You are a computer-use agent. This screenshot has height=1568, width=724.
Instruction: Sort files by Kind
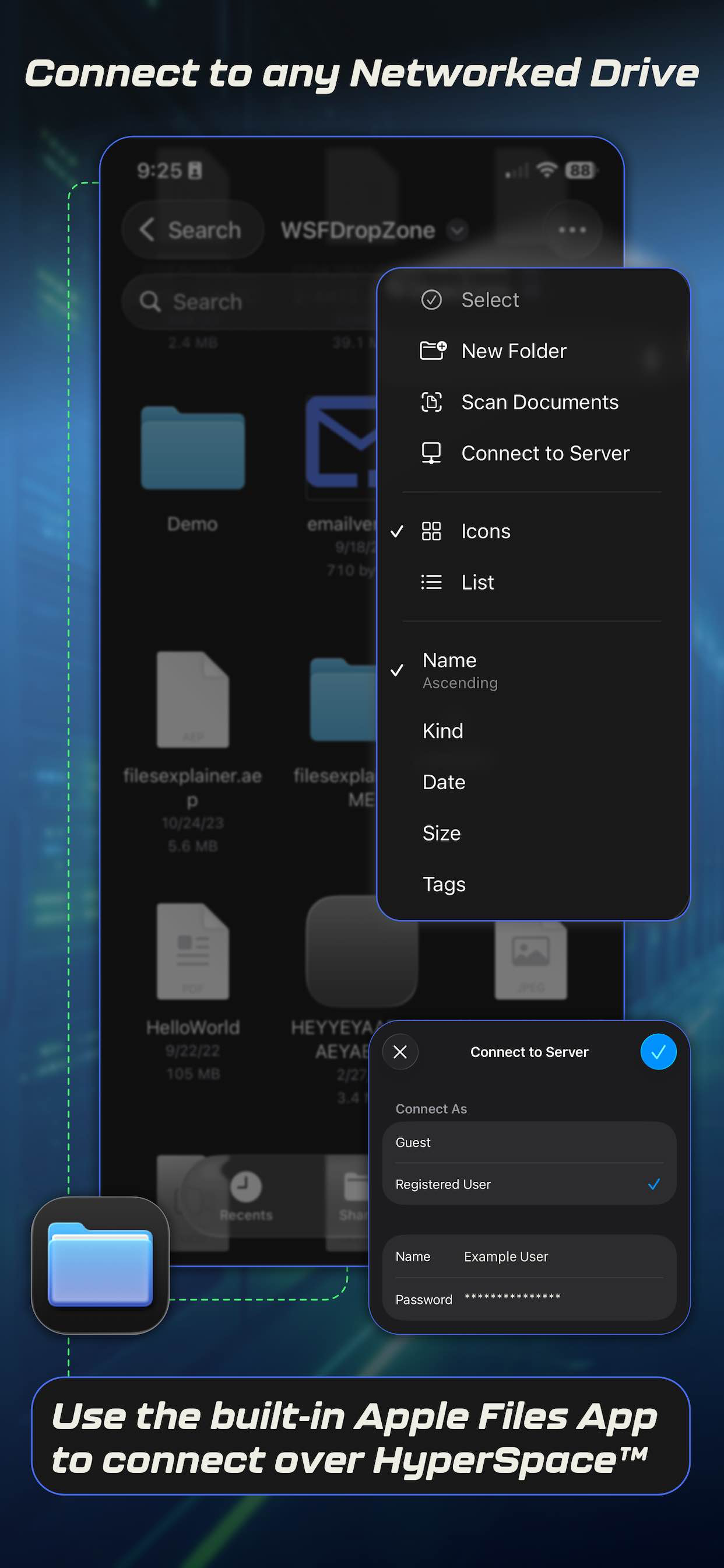click(x=533, y=730)
